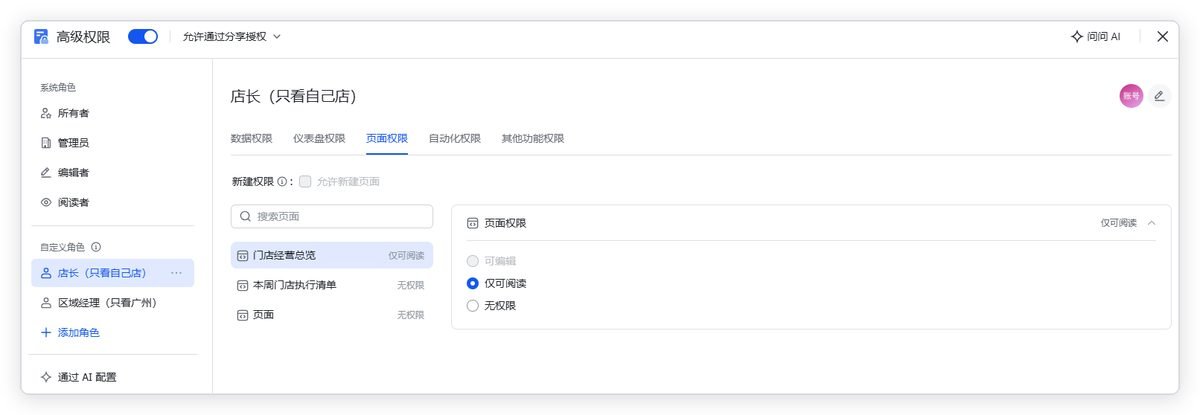Select the 门店经营总览 page row
Screen dimensions: 1200x415
pos(332,255)
